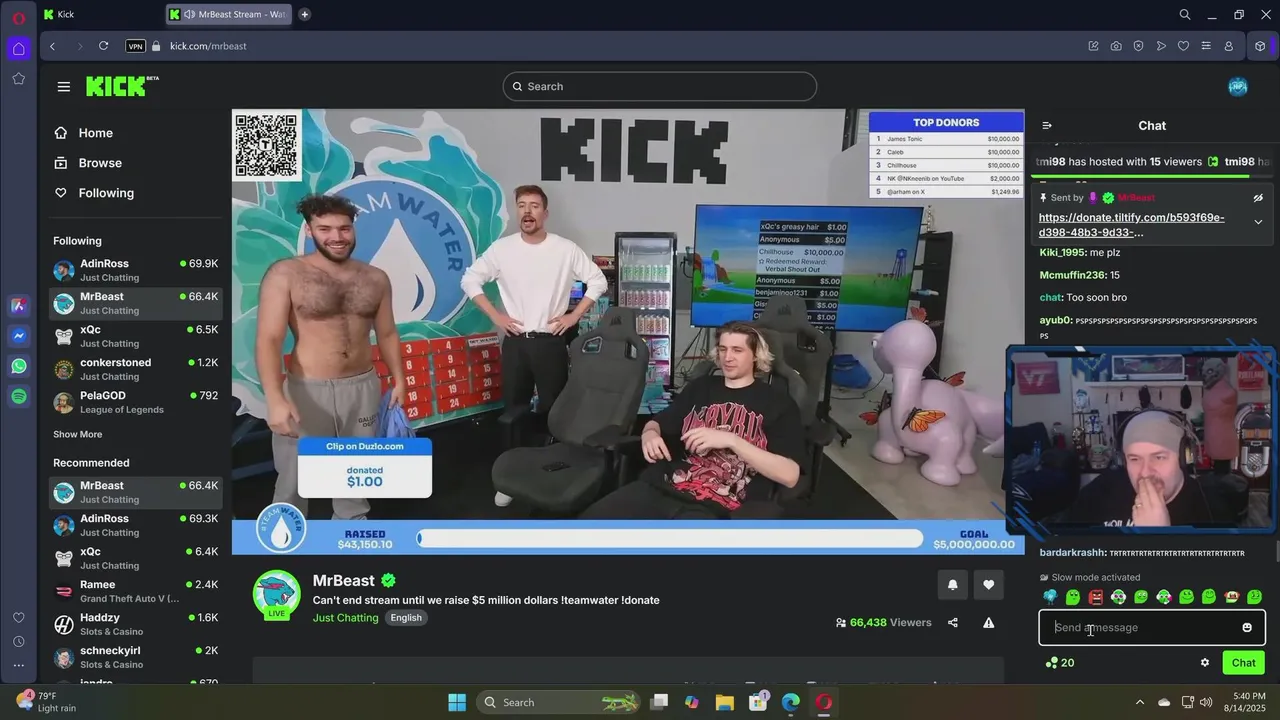This screenshot has width=1280, height=720.
Task: Reload the page
Action: [103, 46]
